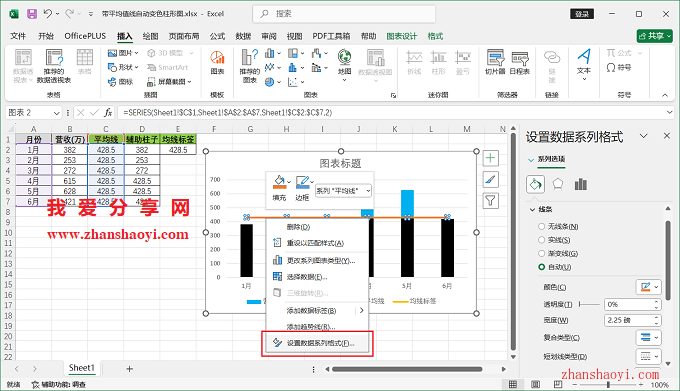Switch to Page Break Preview view icon

pos(558,384)
